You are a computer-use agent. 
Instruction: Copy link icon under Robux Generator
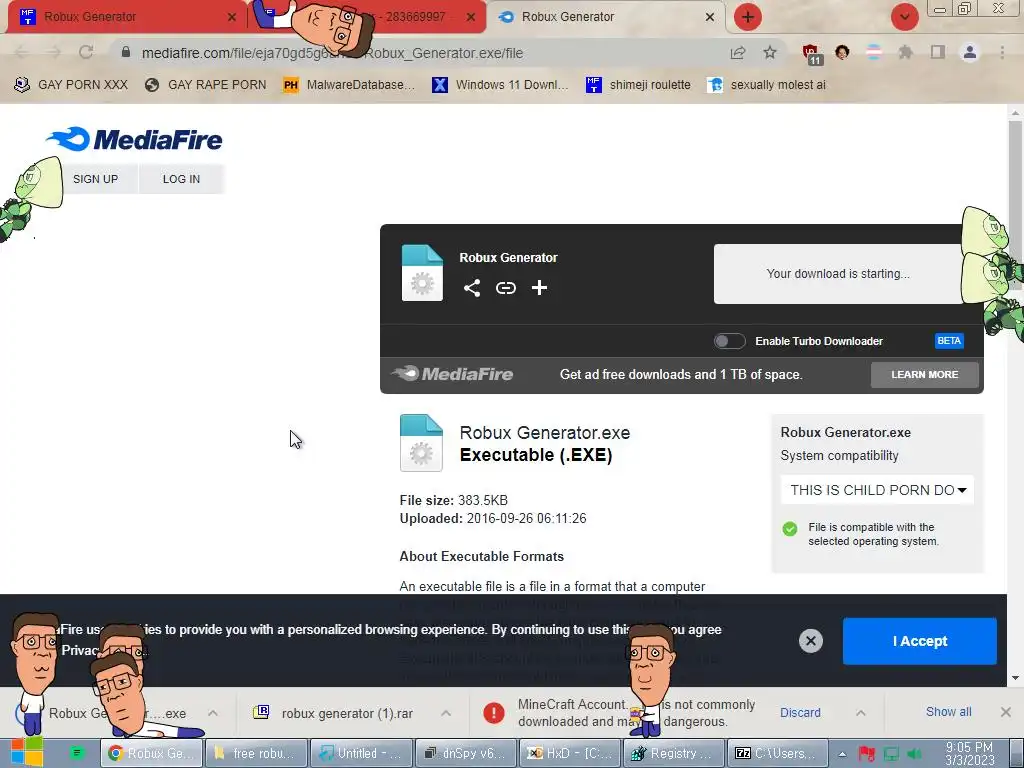click(x=505, y=288)
